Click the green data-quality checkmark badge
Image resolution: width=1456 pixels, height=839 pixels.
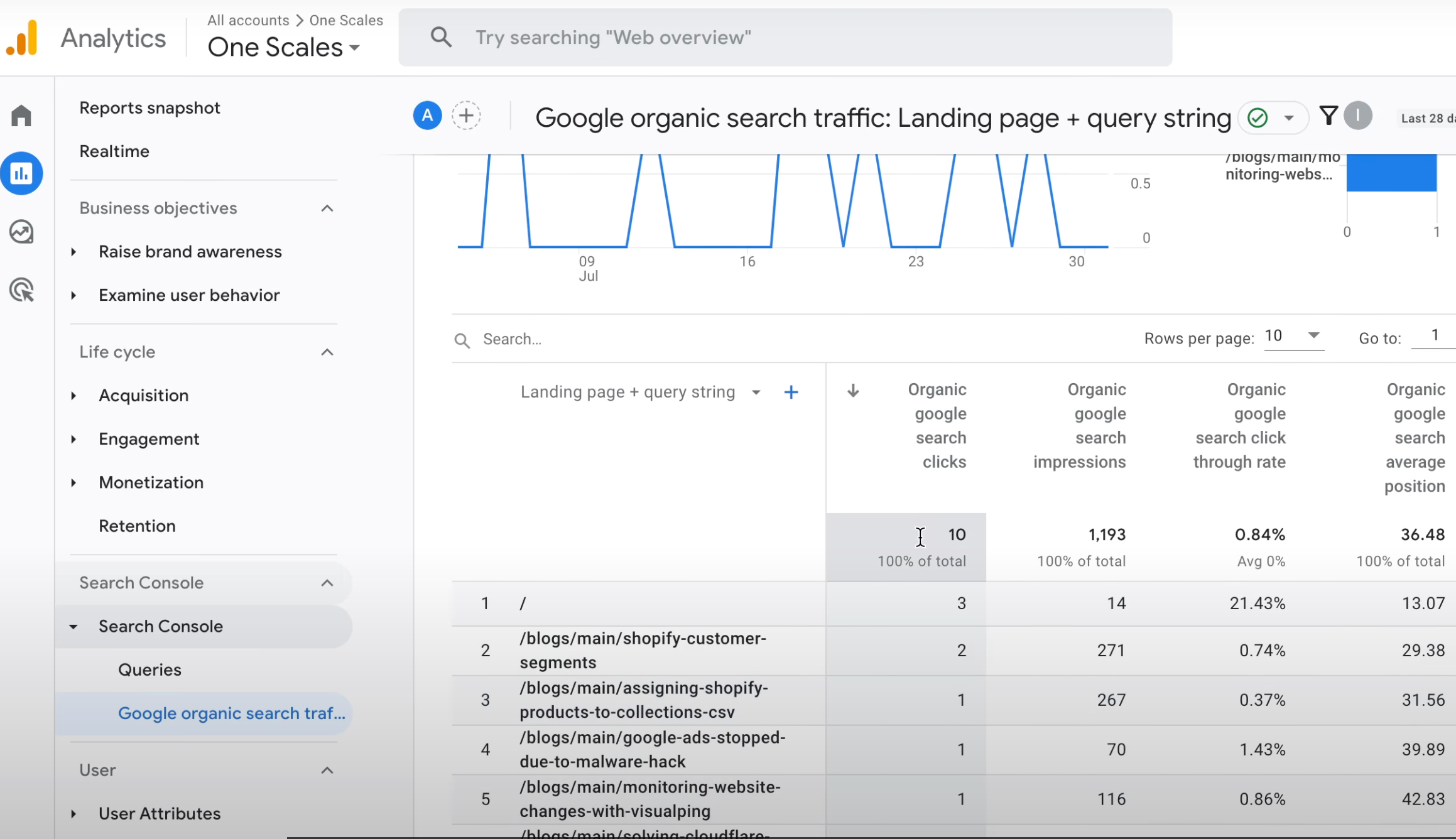pyautogui.click(x=1258, y=117)
